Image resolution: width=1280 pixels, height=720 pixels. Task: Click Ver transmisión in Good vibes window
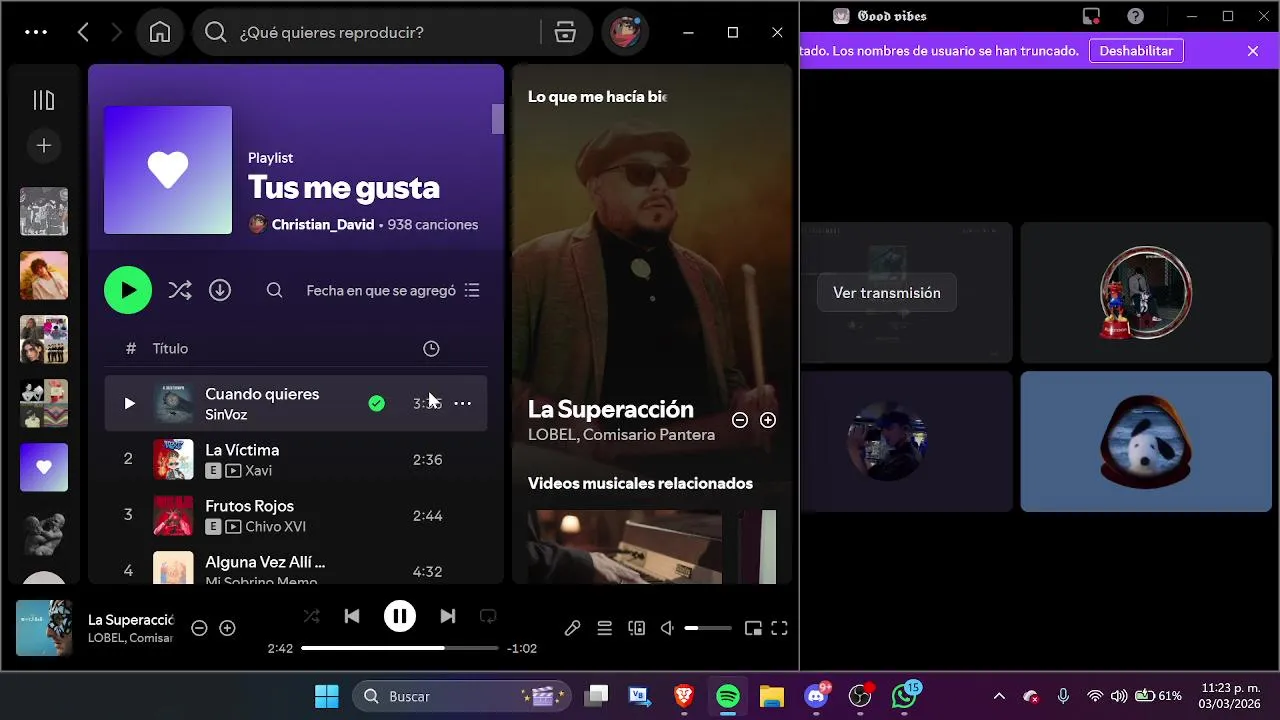click(887, 293)
